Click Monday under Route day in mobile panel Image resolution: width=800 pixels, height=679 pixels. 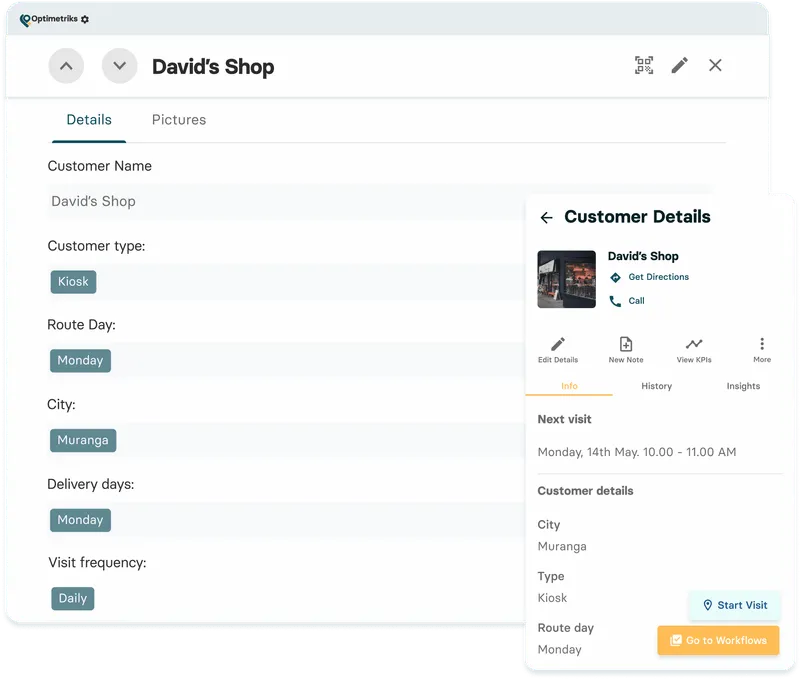560,649
